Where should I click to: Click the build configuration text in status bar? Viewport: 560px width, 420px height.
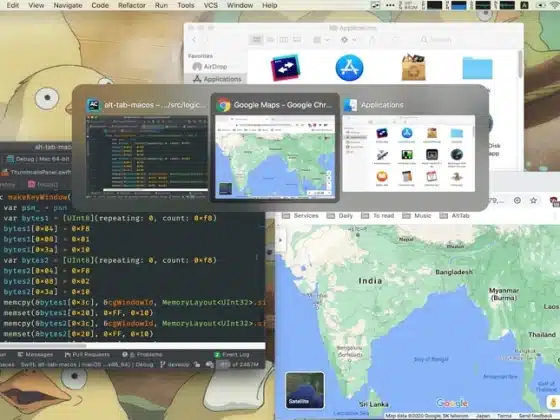(x=87, y=364)
